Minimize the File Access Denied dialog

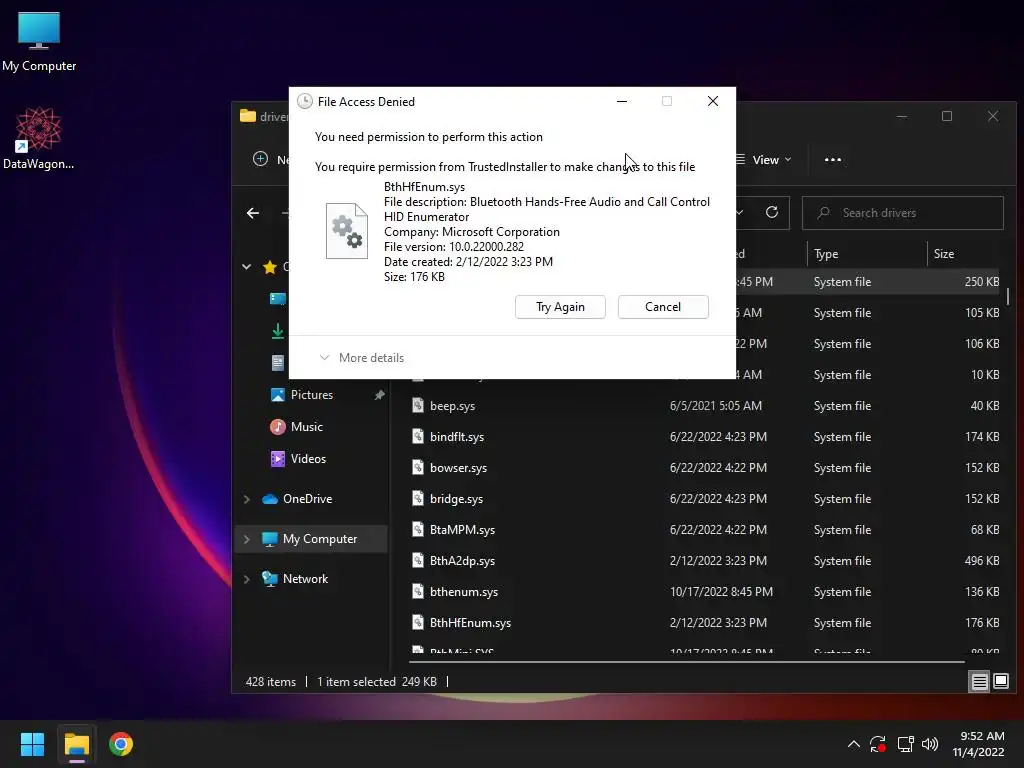(x=622, y=101)
